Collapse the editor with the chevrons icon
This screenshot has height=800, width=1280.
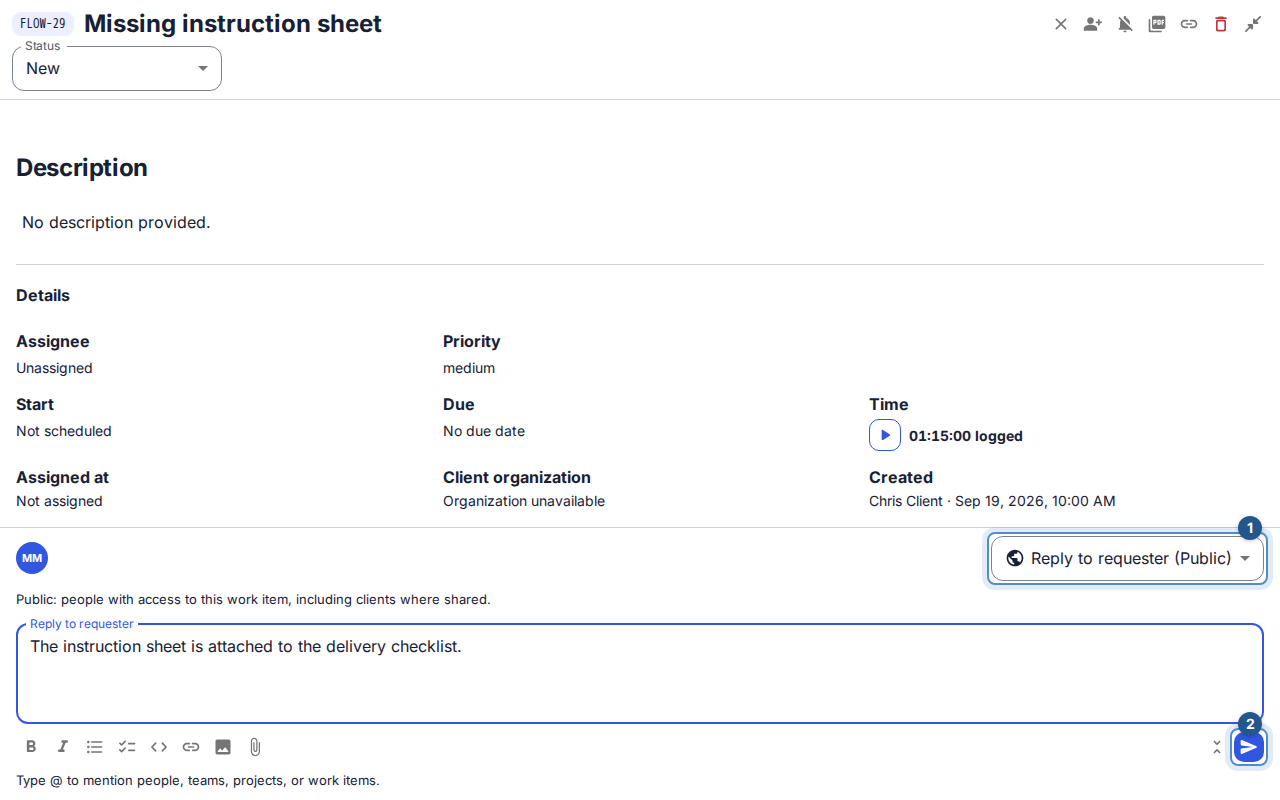1217,746
